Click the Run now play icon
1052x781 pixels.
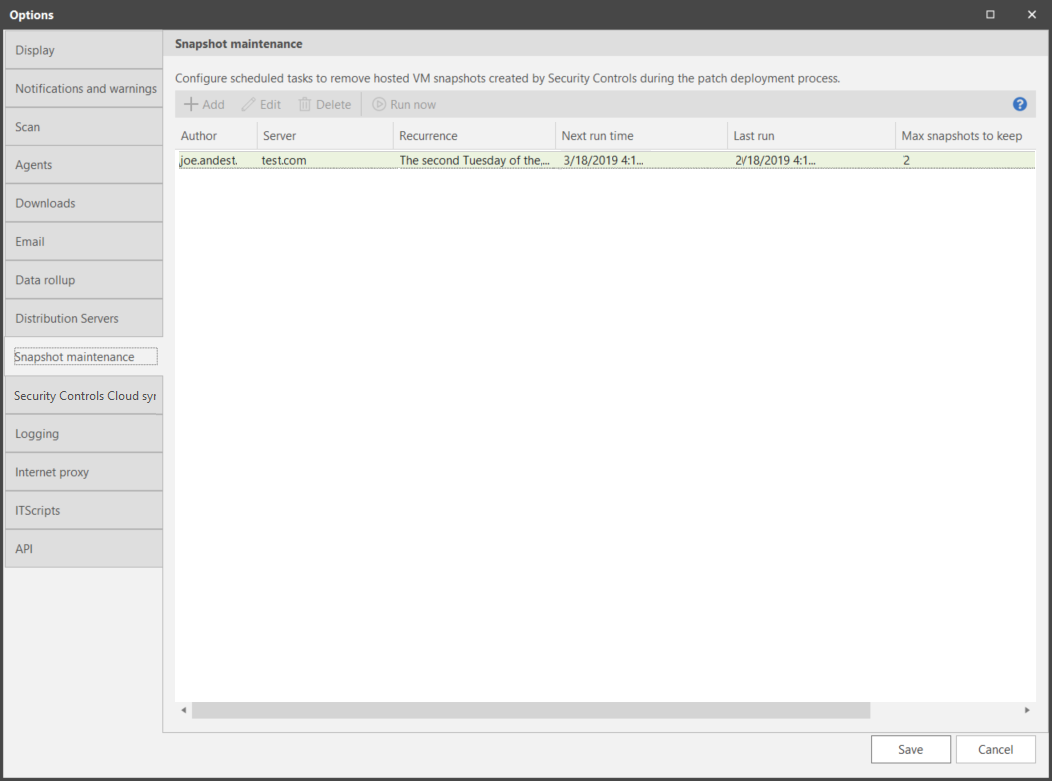[x=379, y=105]
